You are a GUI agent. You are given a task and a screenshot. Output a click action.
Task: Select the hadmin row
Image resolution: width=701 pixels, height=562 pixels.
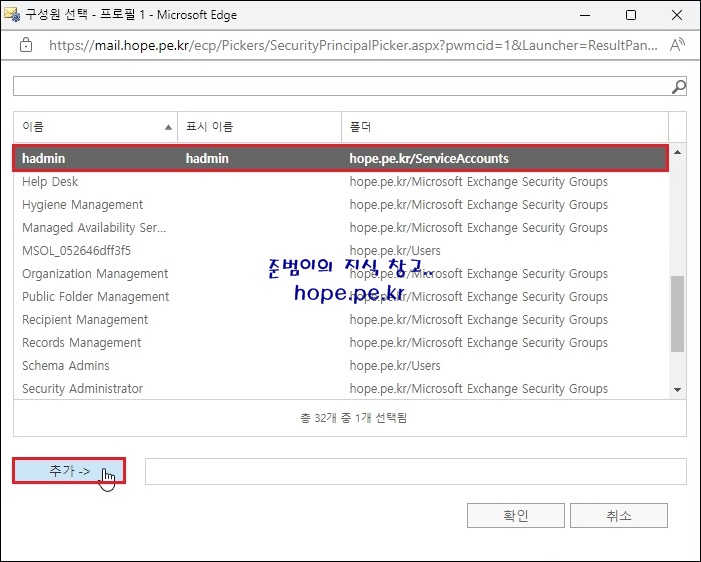tap(341, 158)
